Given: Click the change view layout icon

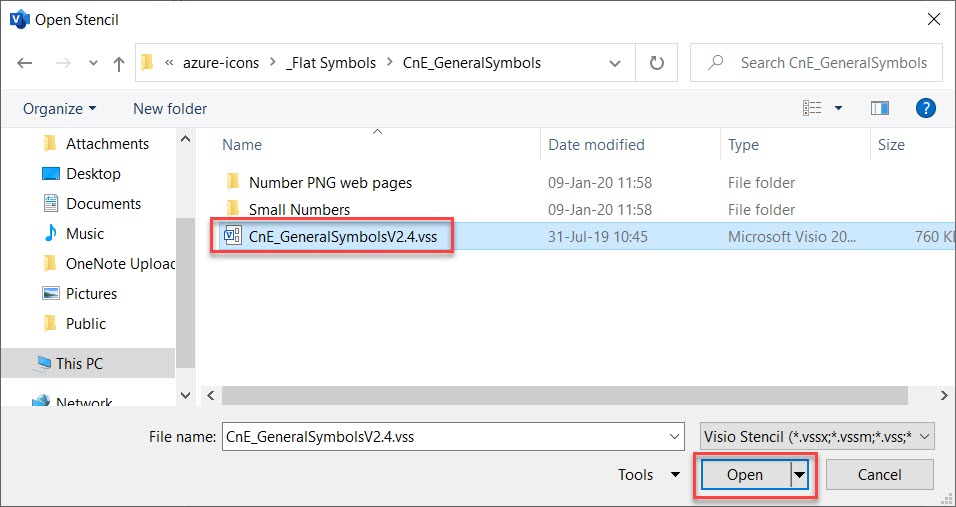Looking at the screenshot, I should click(x=813, y=108).
